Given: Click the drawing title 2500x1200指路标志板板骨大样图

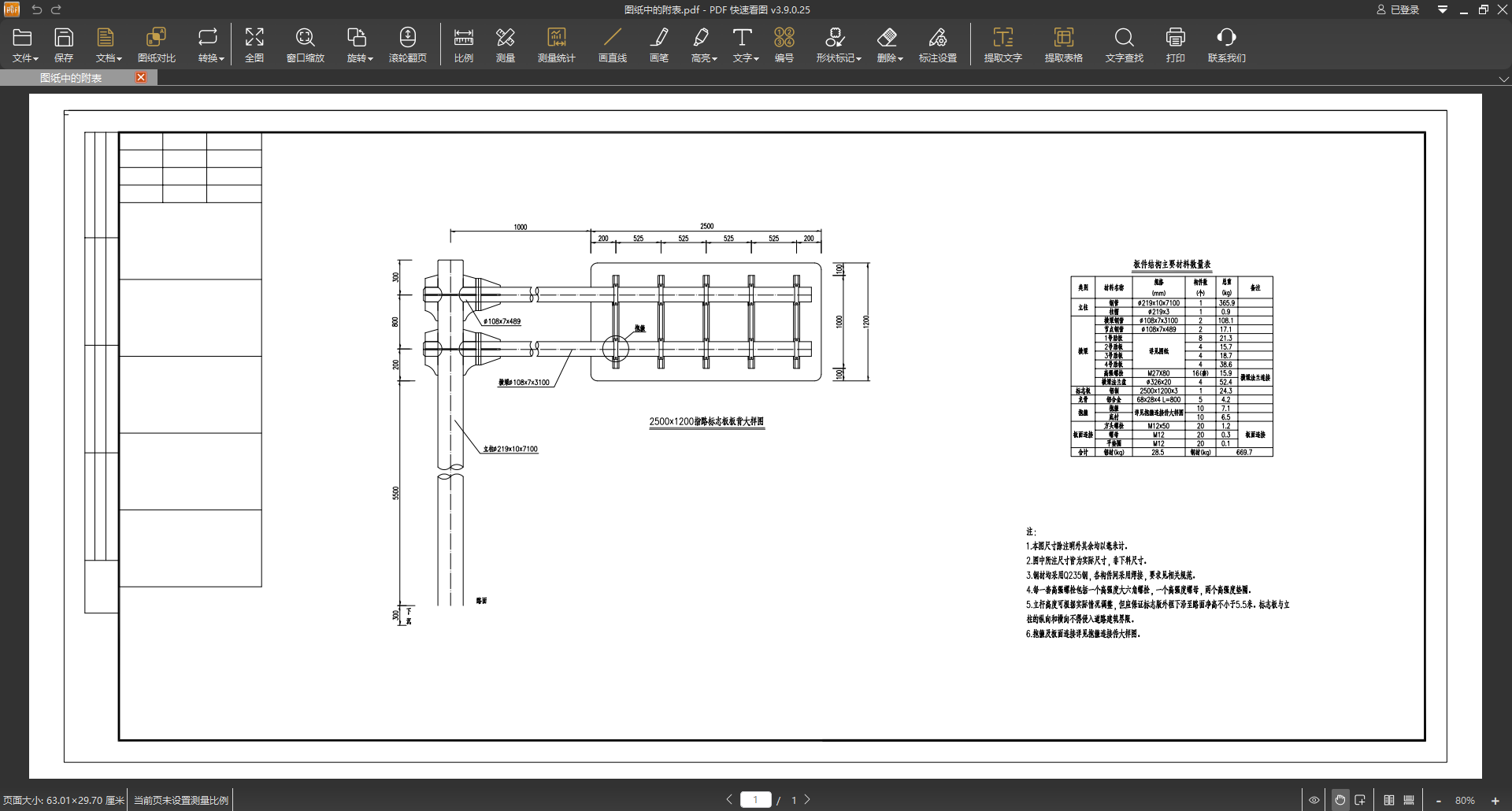Looking at the screenshot, I should [706, 421].
